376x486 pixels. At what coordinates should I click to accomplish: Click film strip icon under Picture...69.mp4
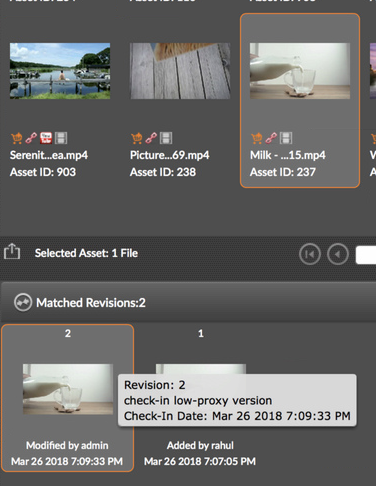tap(166, 138)
